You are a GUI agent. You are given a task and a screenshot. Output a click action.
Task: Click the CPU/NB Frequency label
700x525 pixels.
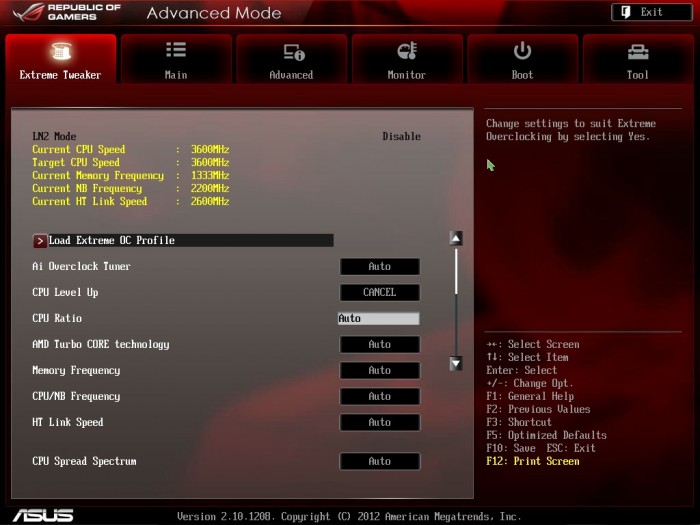tap(76, 396)
